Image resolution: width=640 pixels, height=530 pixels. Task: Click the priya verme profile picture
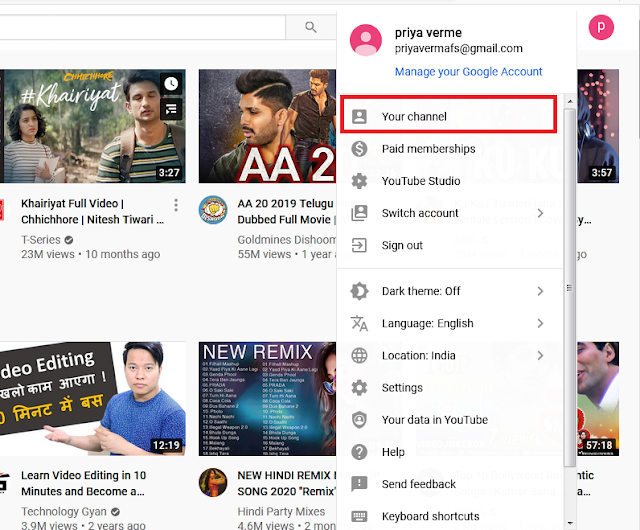[x=366, y=40]
